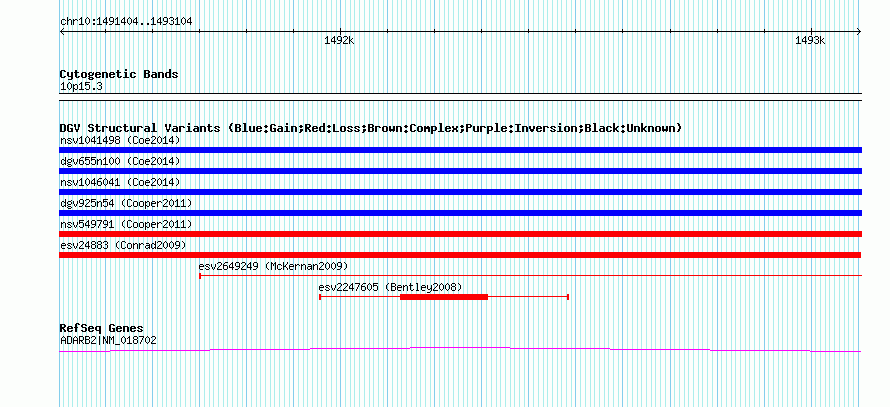This screenshot has width=890, height=407.
Task: Select the blue gain bar under nsv1041498
Action: pyautogui.click(x=460, y=150)
